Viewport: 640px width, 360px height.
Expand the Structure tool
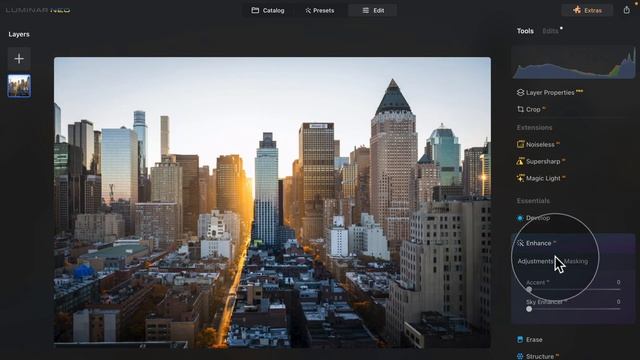click(x=540, y=356)
